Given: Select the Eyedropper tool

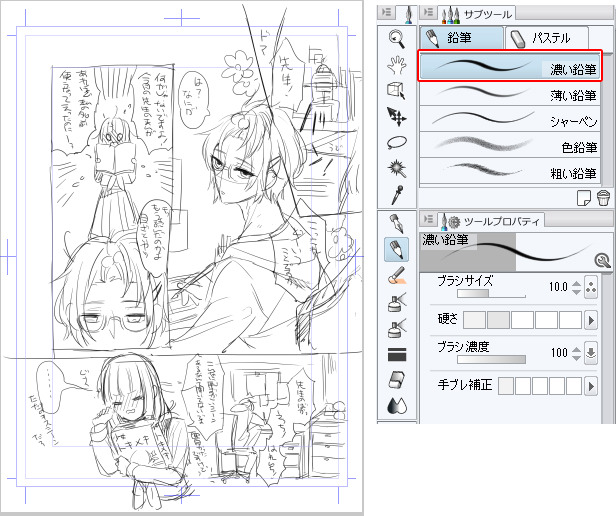Looking at the screenshot, I should click(397, 195).
